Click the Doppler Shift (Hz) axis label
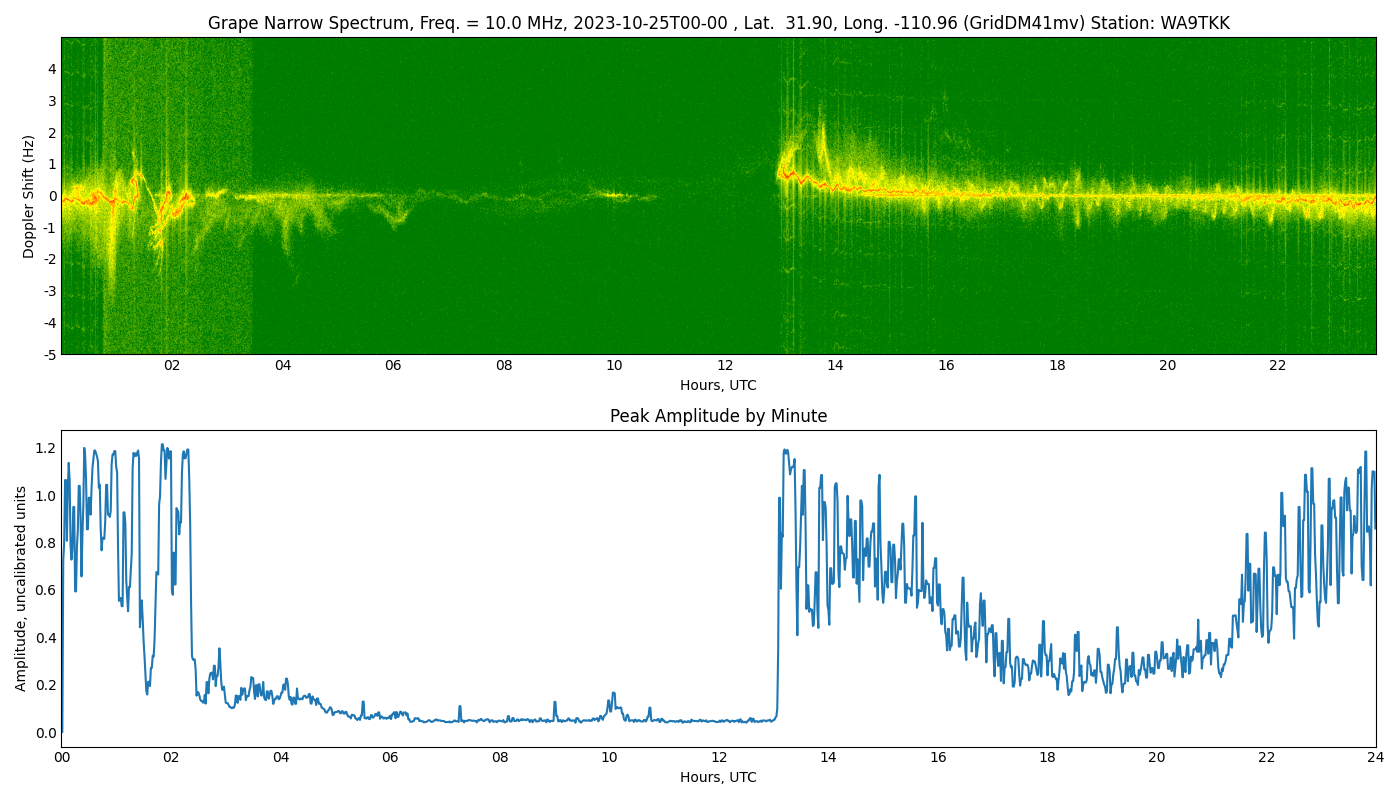1400x800 pixels. (29, 196)
